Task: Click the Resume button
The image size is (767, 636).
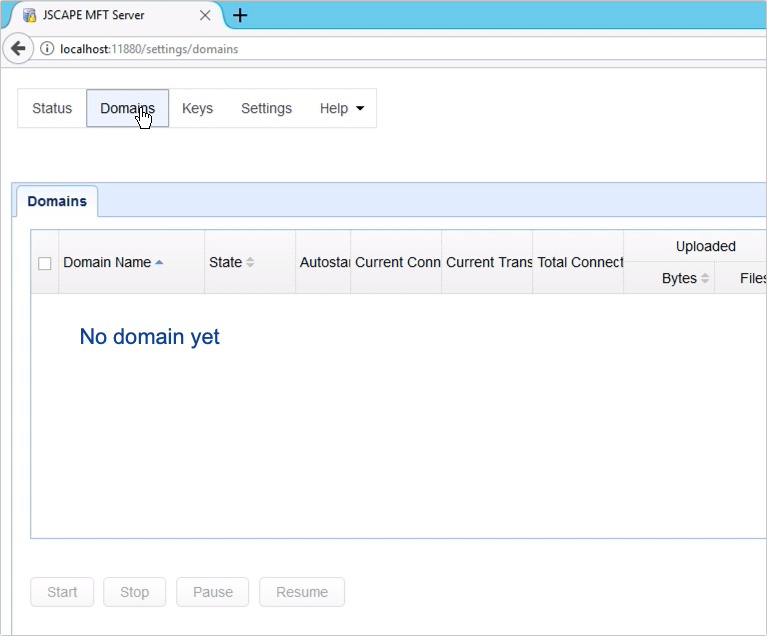Action: click(x=302, y=592)
